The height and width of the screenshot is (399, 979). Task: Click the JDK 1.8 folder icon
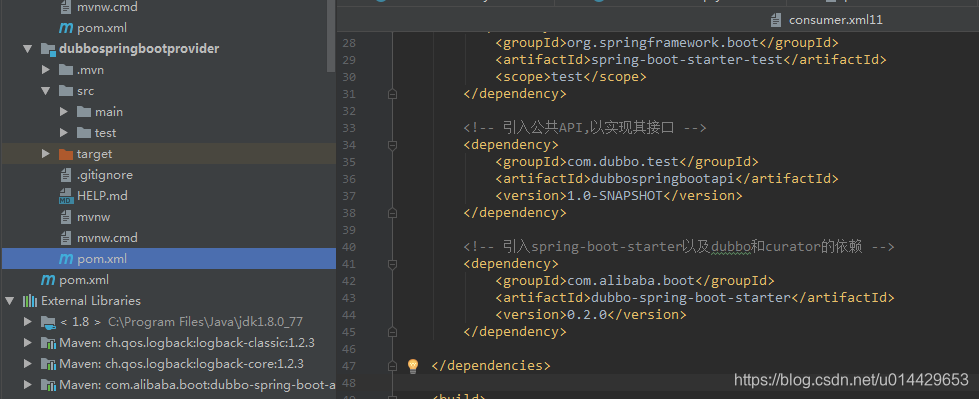coord(47,322)
